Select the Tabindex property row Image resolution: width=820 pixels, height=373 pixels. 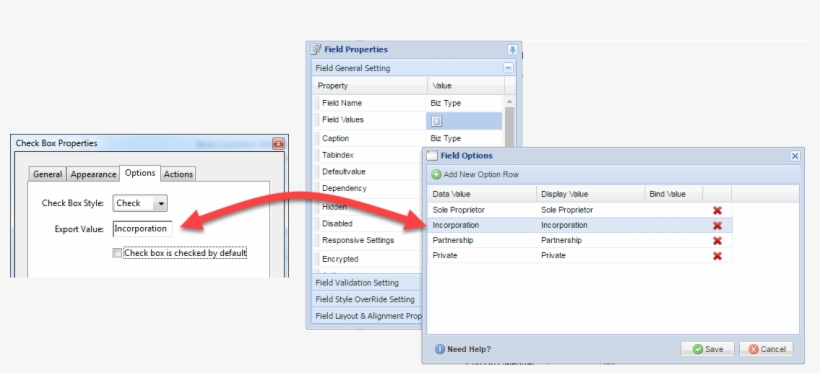pos(367,155)
